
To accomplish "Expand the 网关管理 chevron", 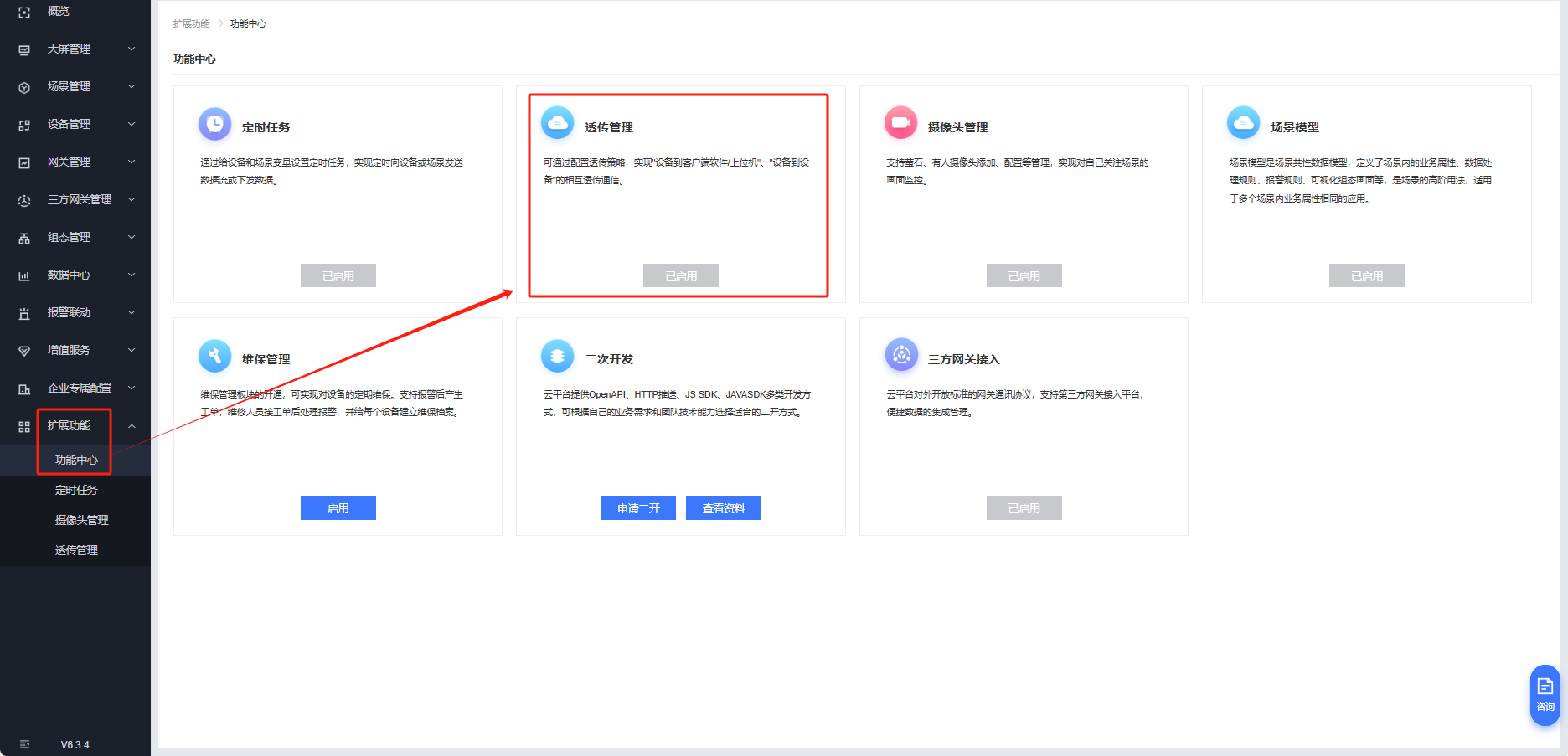I will 132,162.
